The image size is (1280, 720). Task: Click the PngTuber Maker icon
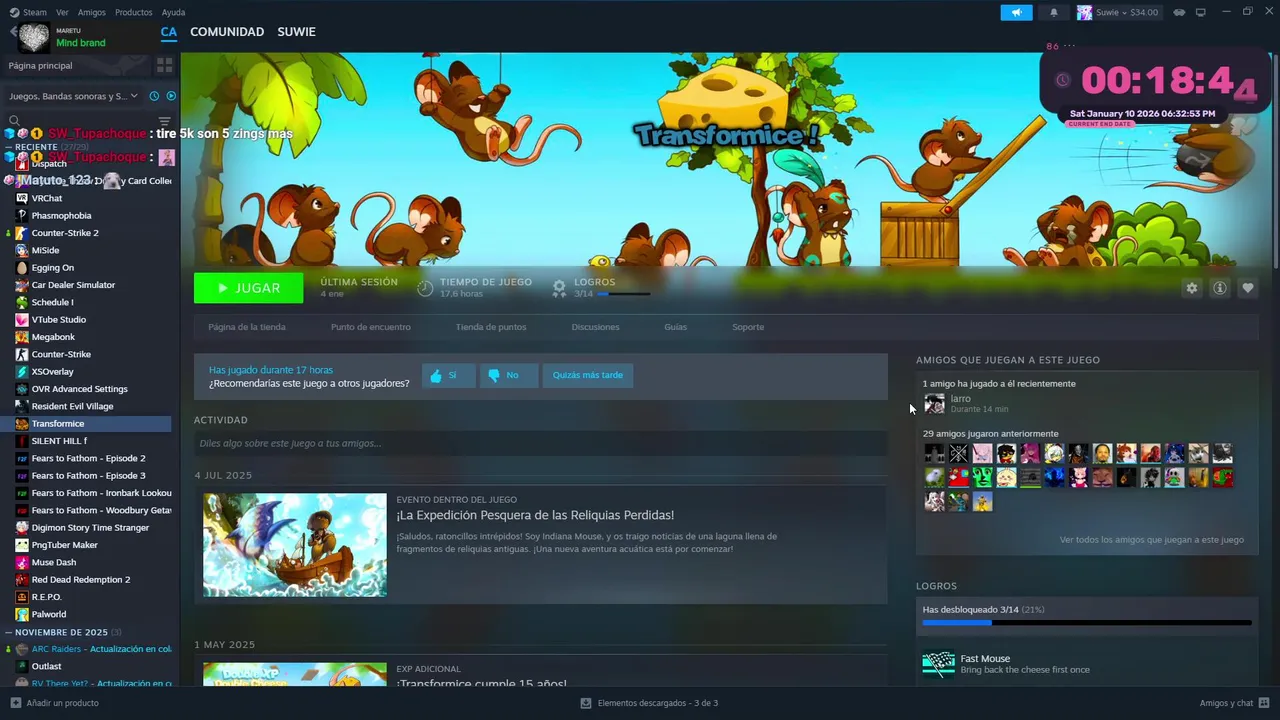click(x=22, y=545)
